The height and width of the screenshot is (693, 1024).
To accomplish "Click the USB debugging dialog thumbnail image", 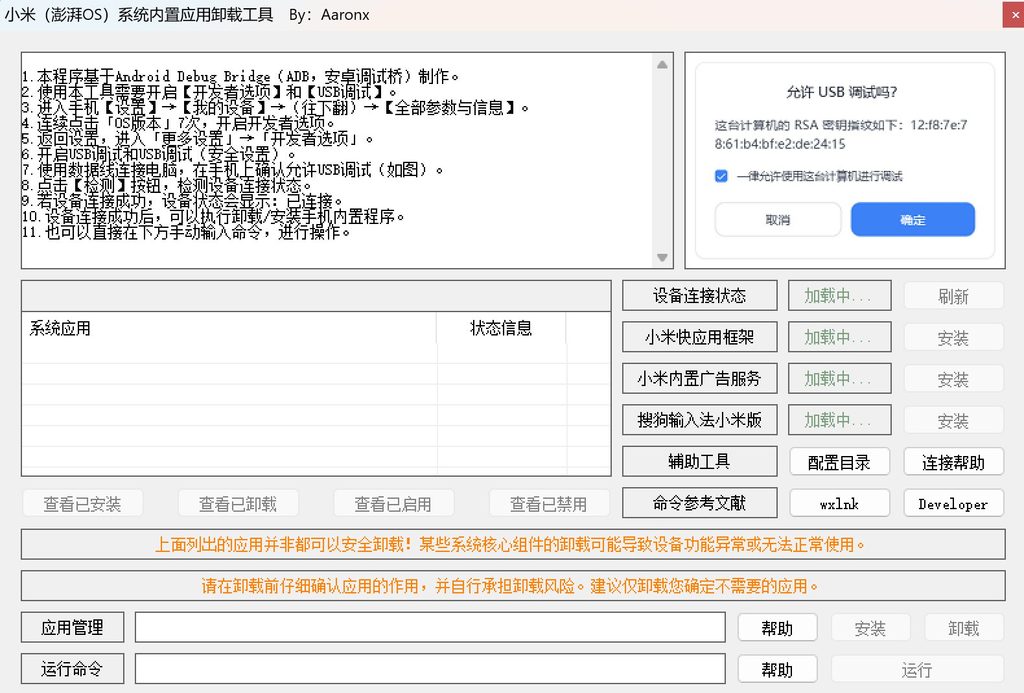I will pyautogui.click(x=845, y=161).
